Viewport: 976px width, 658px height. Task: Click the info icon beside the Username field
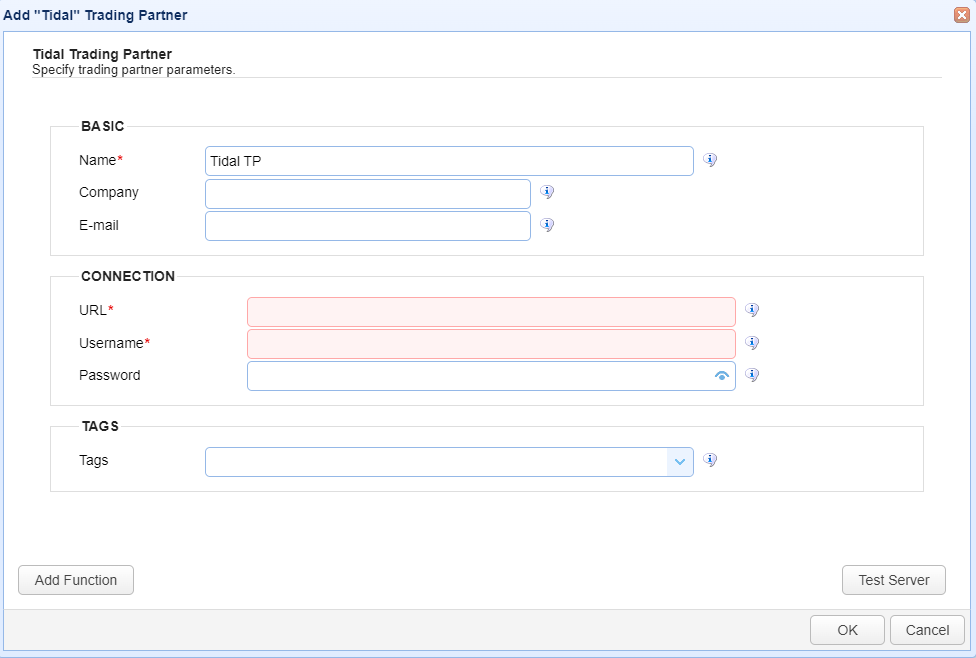click(752, 343)
